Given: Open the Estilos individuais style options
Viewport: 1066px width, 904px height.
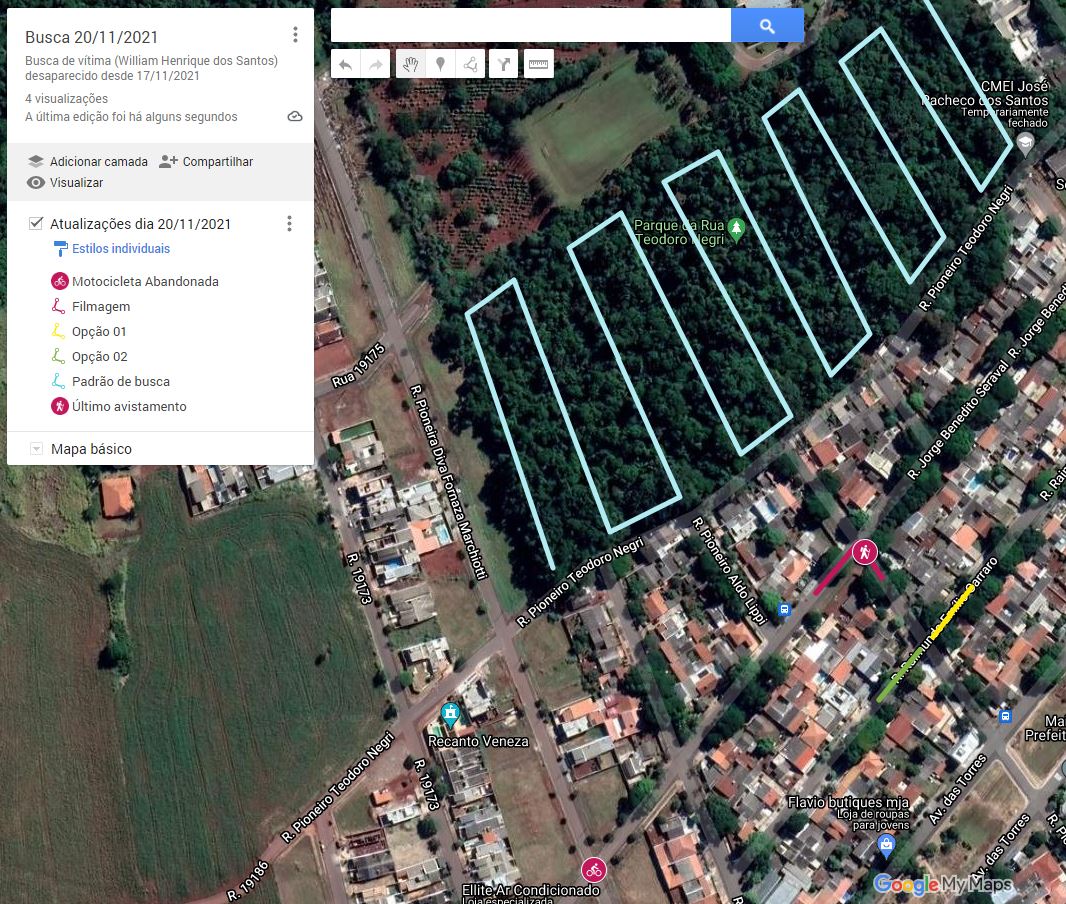Looking at the screenshot, I should 120,249.
